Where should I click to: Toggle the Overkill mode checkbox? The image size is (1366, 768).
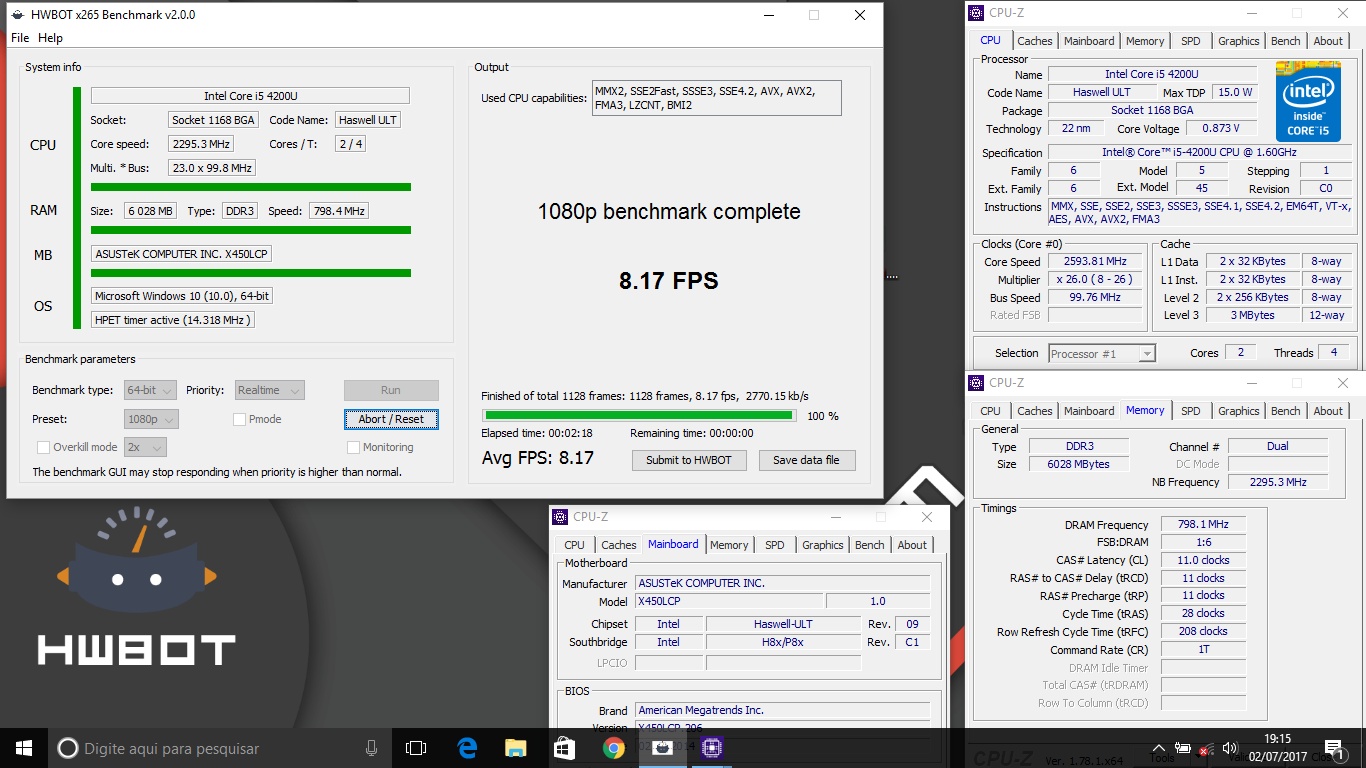[x=43, y=447]
